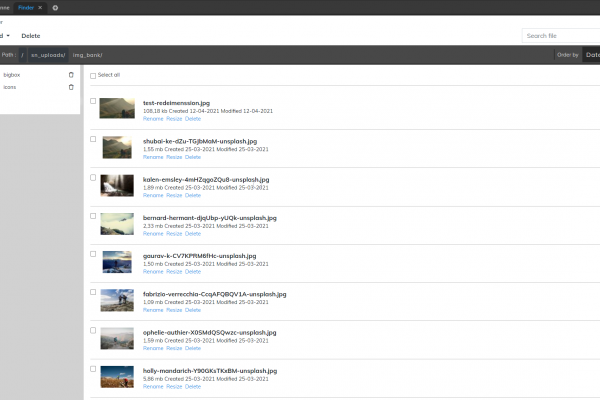Click the trash icon next to icons folder
Viewport: 600px width, 400px height.
tap(71, 87)
